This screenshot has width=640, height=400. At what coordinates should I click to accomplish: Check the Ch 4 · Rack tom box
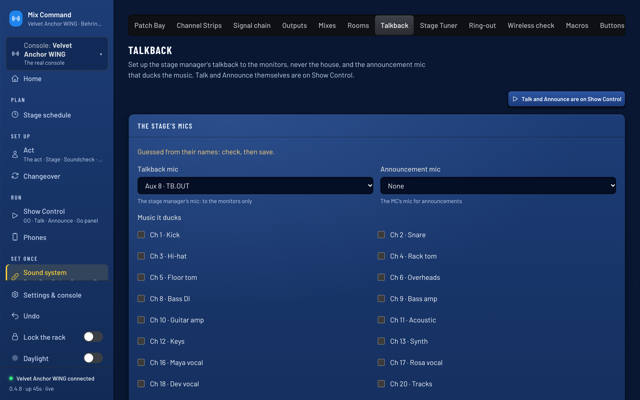pos(381,256)
